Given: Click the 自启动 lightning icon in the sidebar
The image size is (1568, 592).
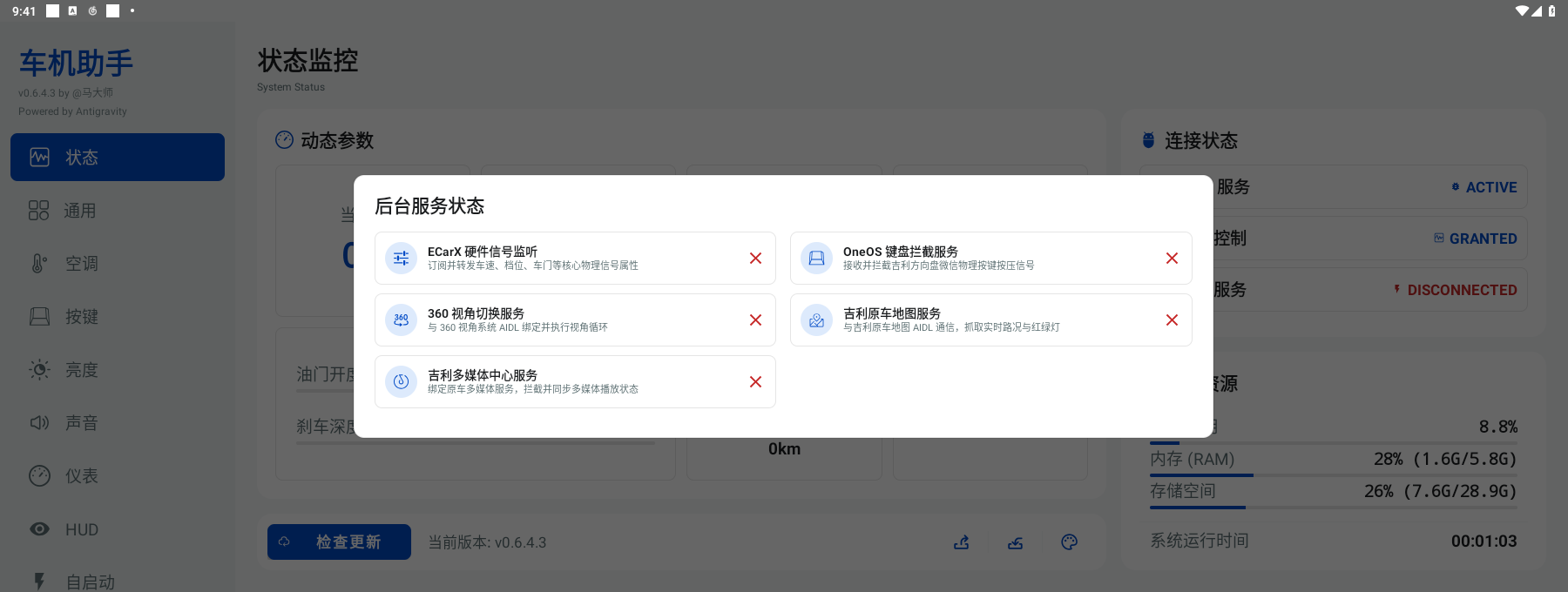Looking at the screenshot, I should (39, 582).
